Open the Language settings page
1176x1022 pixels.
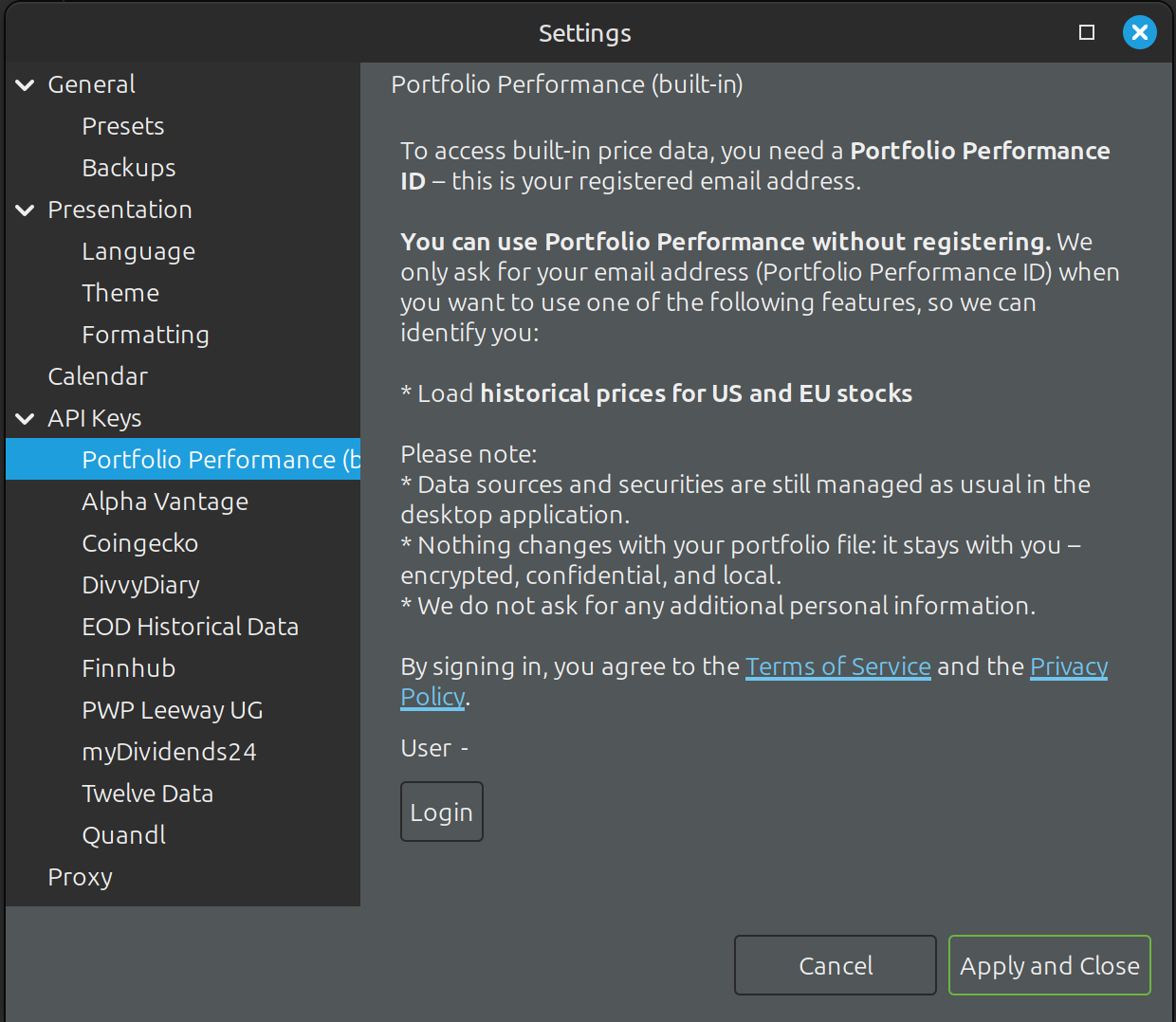138,251
